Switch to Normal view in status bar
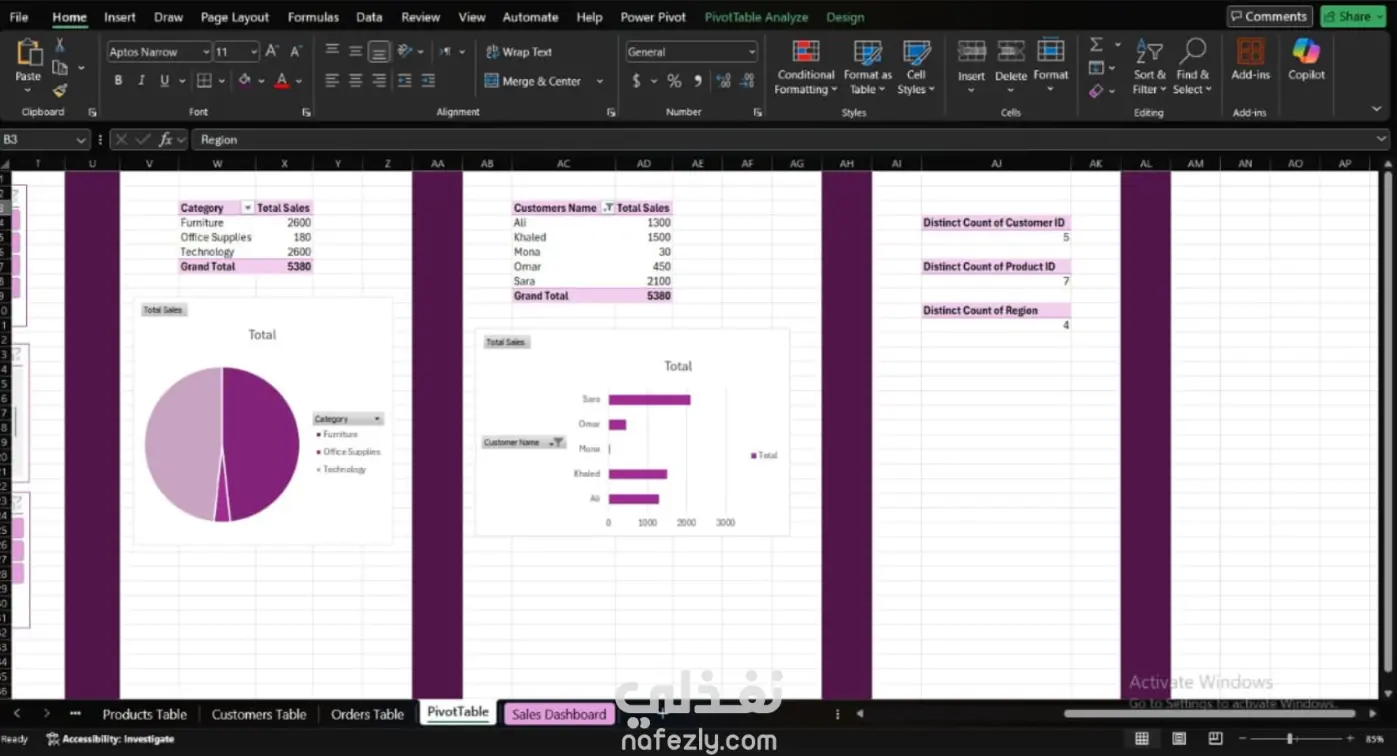This screenshot has height=756, width=1397. (x=1142, y=739)
